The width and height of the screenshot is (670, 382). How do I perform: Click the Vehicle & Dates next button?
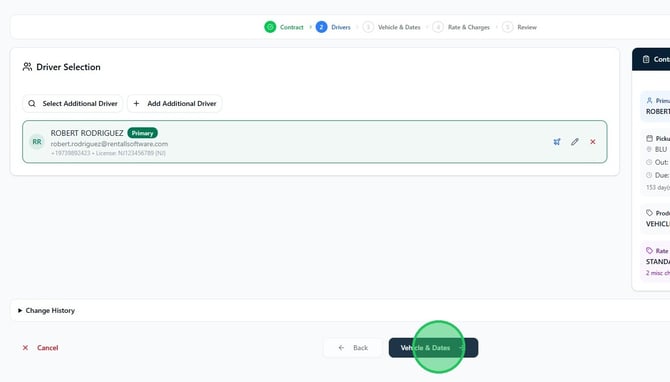coord(433,348)
